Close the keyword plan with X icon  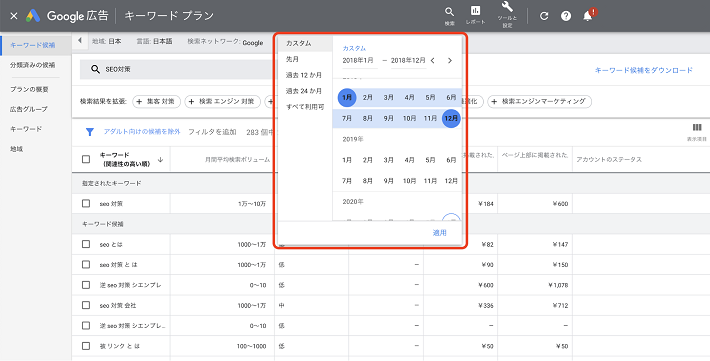14,16
